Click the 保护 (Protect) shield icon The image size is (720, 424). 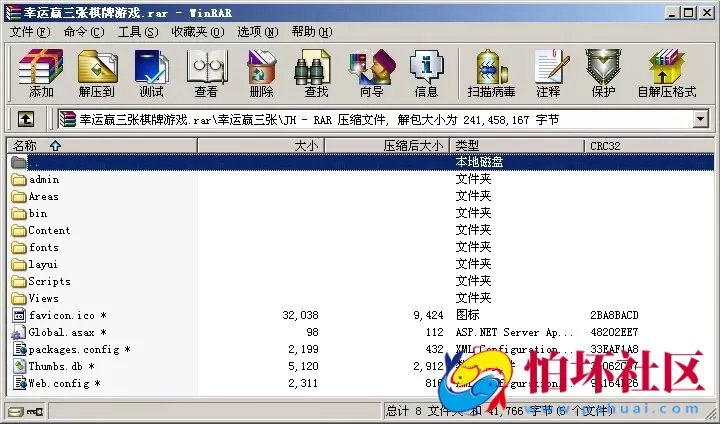(603, 73)
